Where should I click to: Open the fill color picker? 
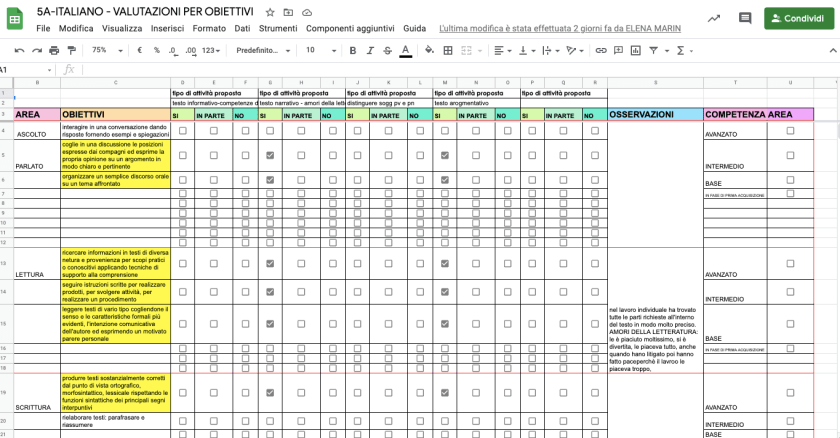429,49
